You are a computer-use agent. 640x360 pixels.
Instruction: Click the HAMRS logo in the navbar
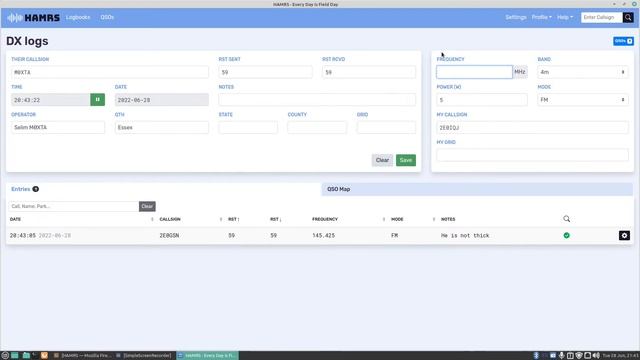(x=33, y=18)
